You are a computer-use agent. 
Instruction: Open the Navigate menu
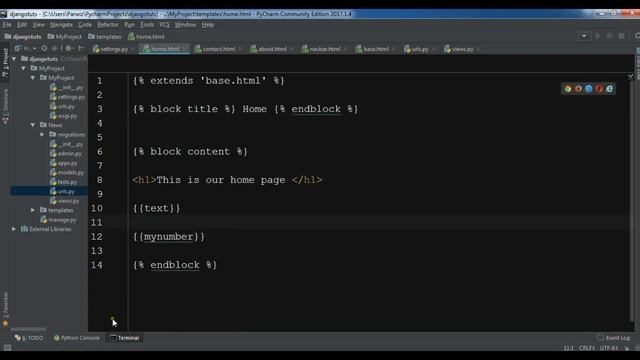point(61,24)
